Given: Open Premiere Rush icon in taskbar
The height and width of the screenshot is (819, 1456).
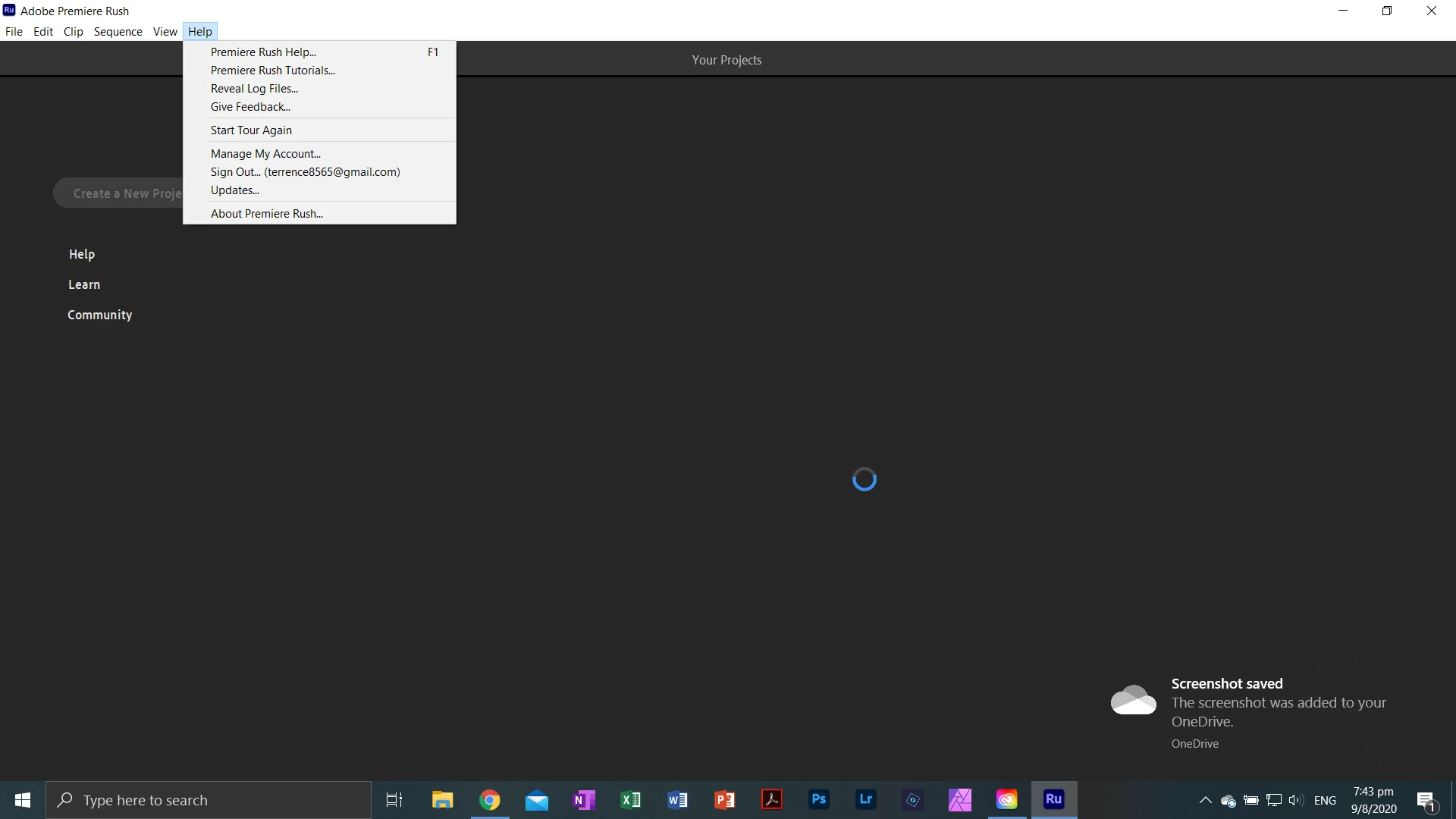Looking at the screenshot, I should tap(1054, 799).
